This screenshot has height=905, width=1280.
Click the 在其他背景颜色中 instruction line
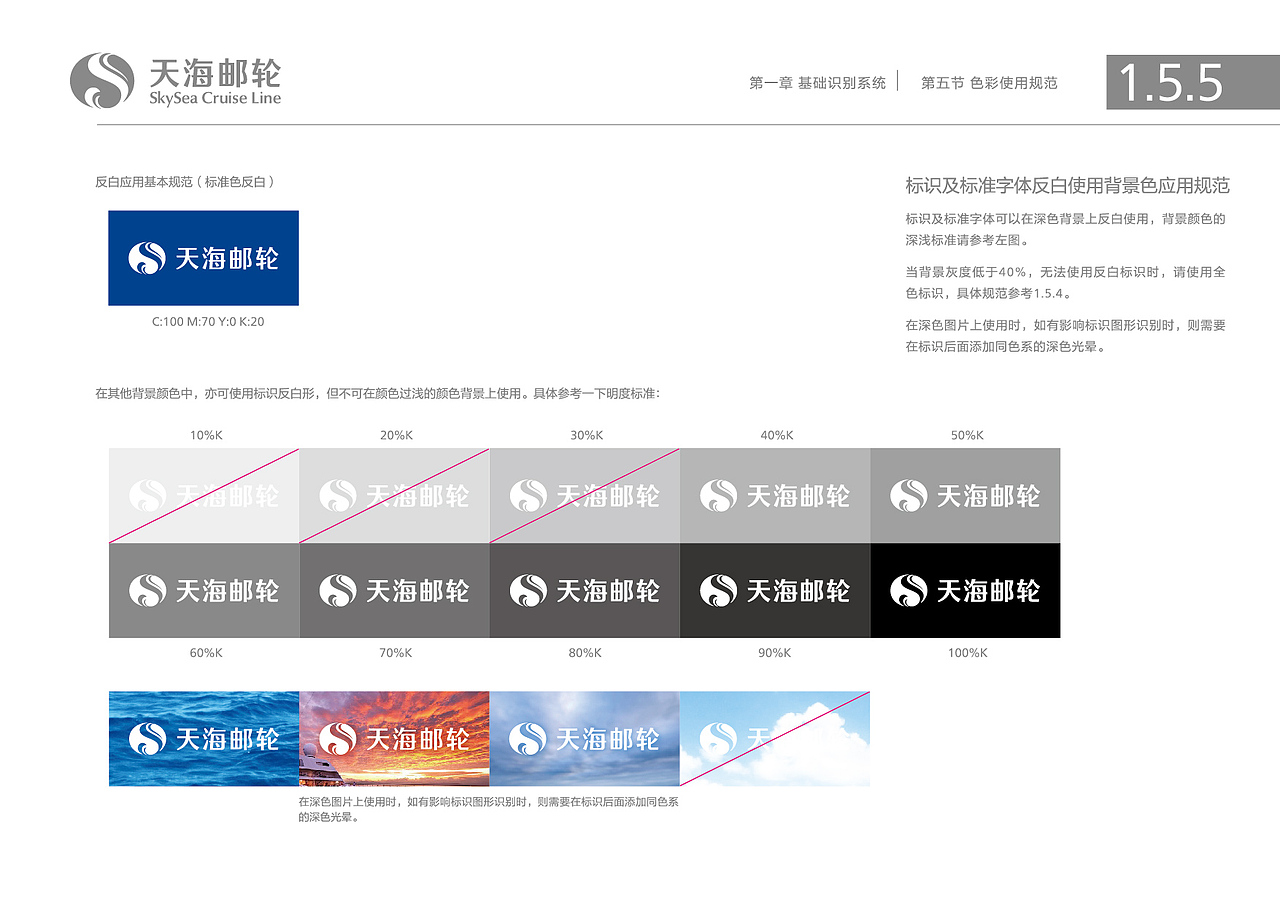pos(377,394)
